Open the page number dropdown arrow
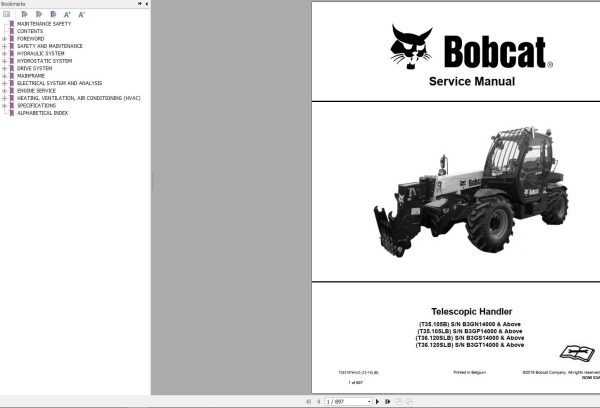The image size is (600, 408). (x=369, y=401)
